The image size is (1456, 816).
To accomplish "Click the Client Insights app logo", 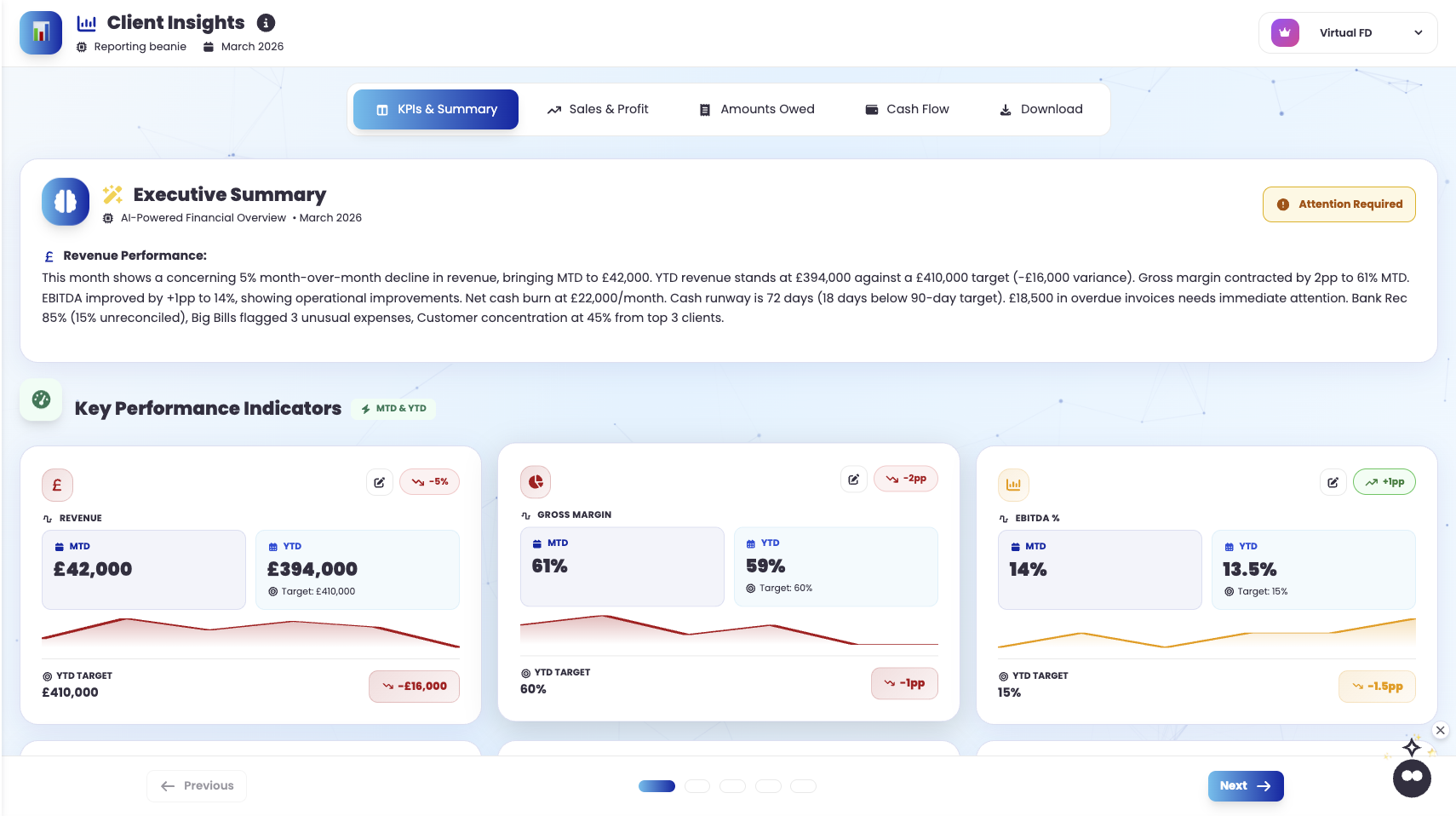I will coord(41,33).
